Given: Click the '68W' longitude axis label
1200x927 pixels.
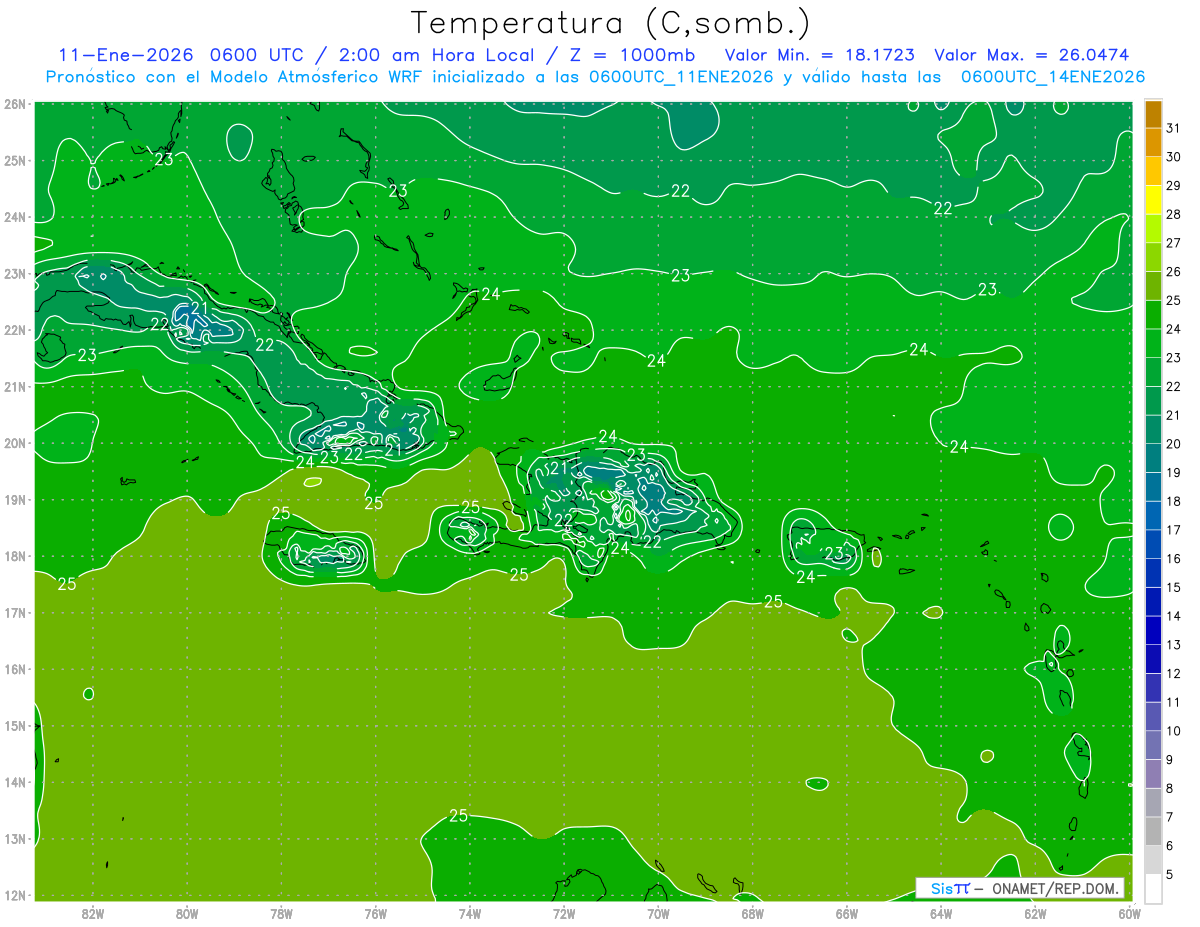Looking at the screenshot, I should pos(752,913).
